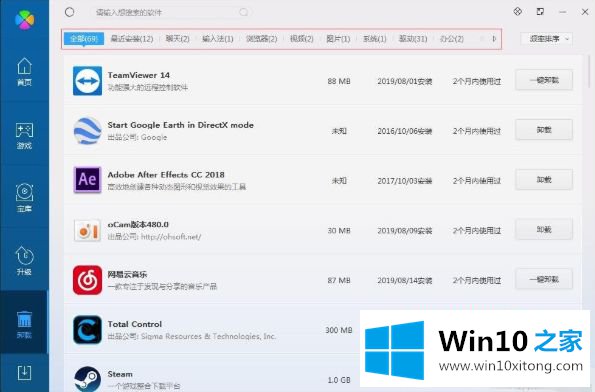Image resolution: width=595 pixels, height=392 pixels.
Task: Click the TeamViewer 14 app icon
Action: [87, 81]
